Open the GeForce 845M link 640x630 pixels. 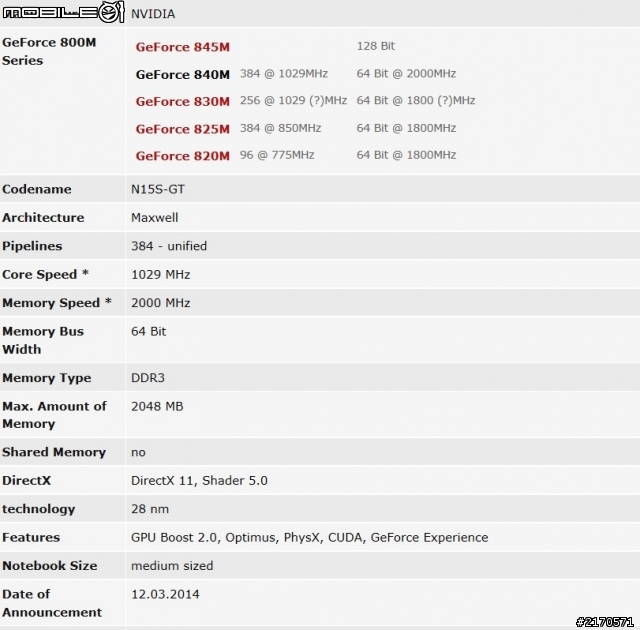(x=182, y=47)
